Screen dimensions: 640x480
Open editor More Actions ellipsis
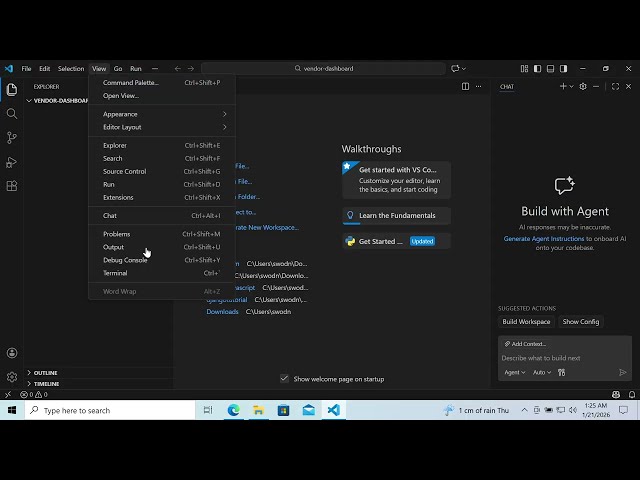click(x=478, y=87)
